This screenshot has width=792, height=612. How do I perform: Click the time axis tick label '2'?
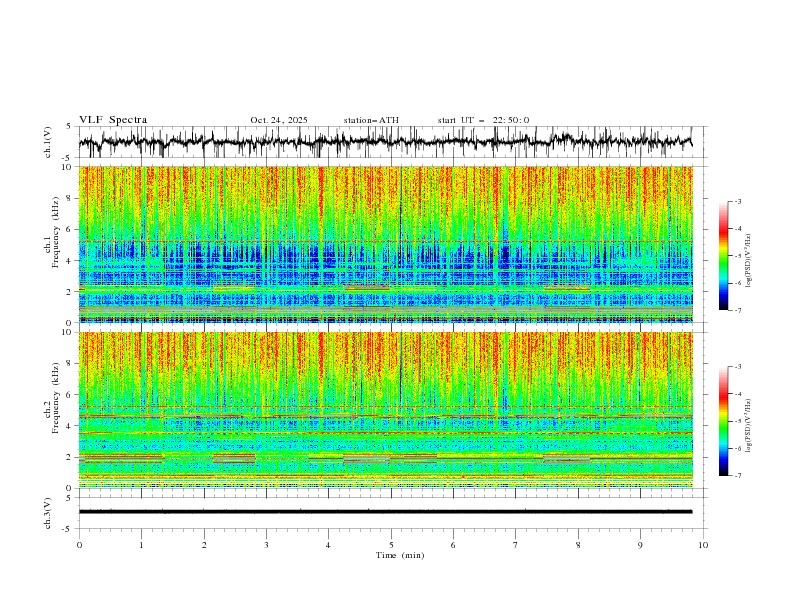click(204, 545)
